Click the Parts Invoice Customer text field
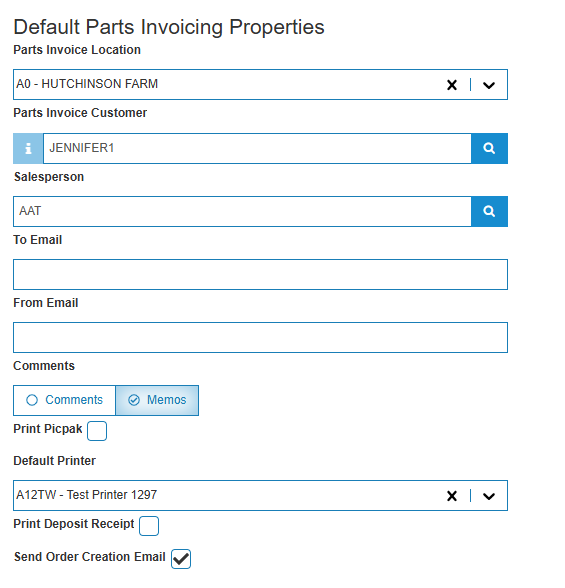 (x=257, y=148)
